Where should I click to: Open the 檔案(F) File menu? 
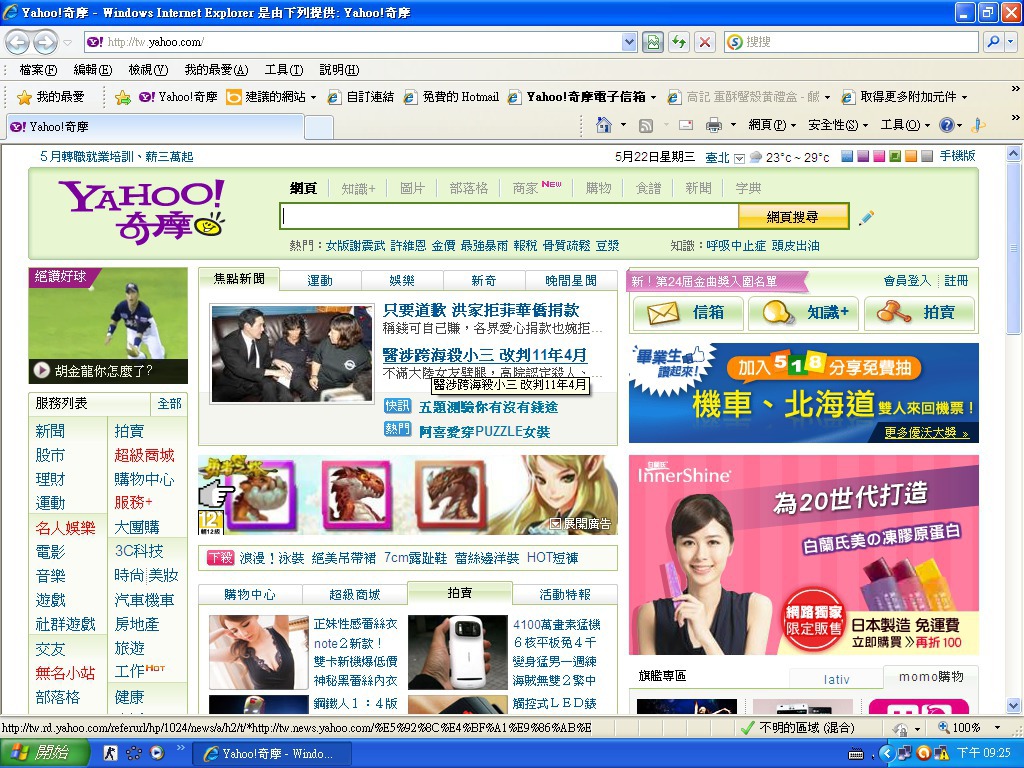pos(38,70)
